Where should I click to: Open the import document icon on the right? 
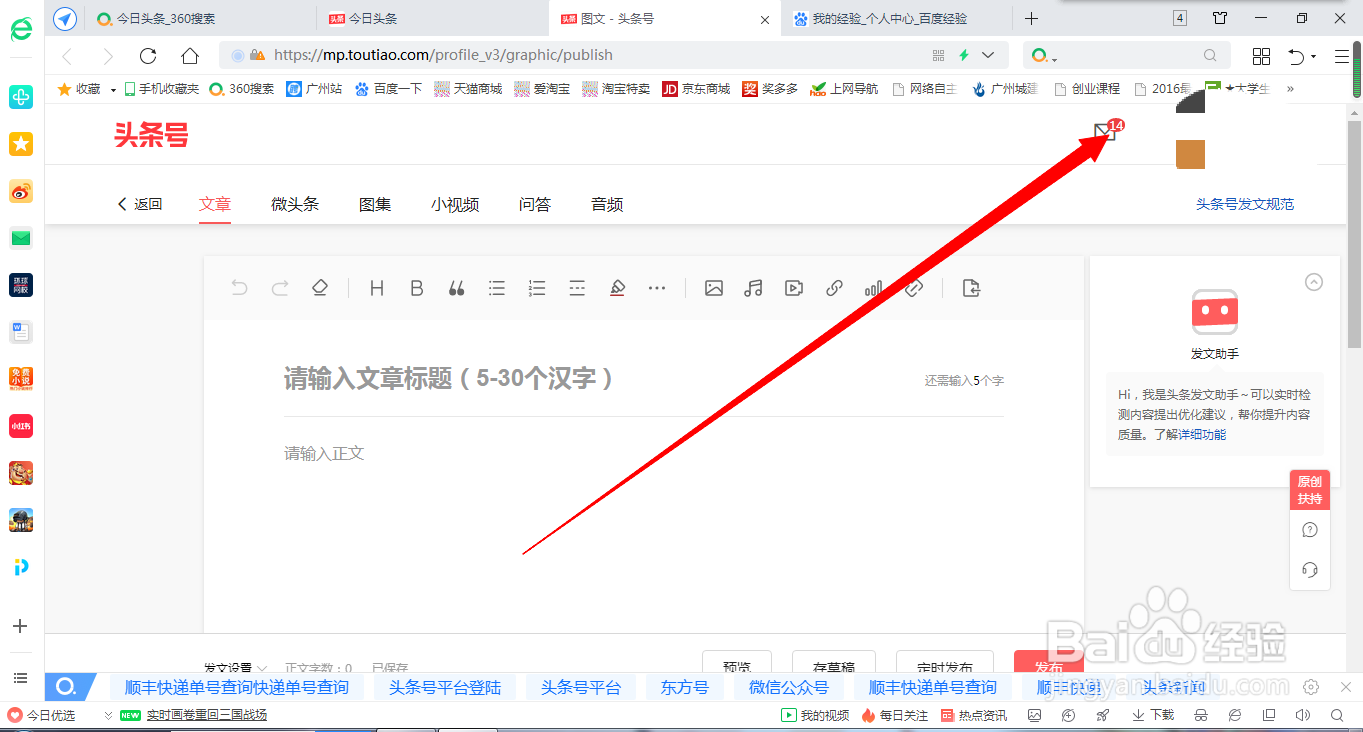970,288
